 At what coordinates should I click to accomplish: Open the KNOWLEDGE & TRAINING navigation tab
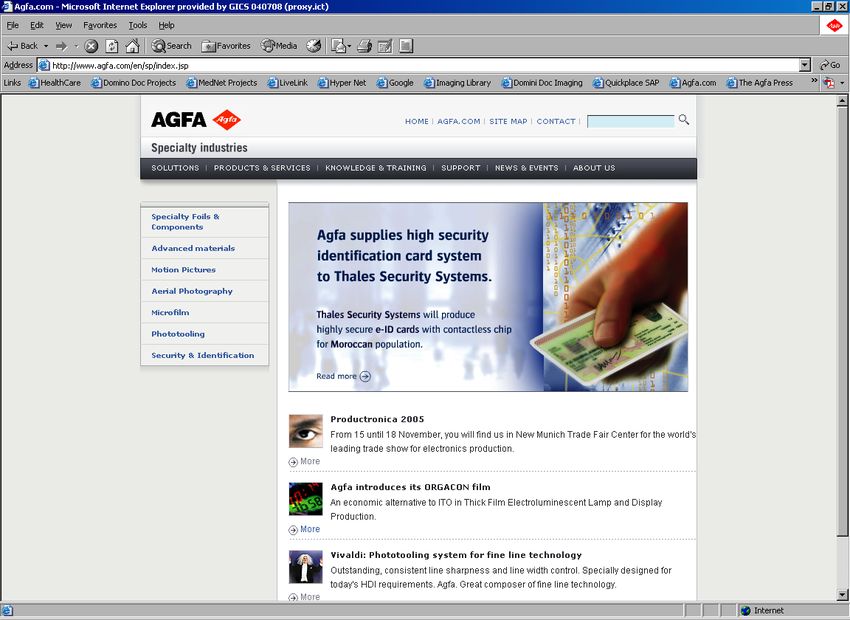pyautogui.click(x=376, y=168)
